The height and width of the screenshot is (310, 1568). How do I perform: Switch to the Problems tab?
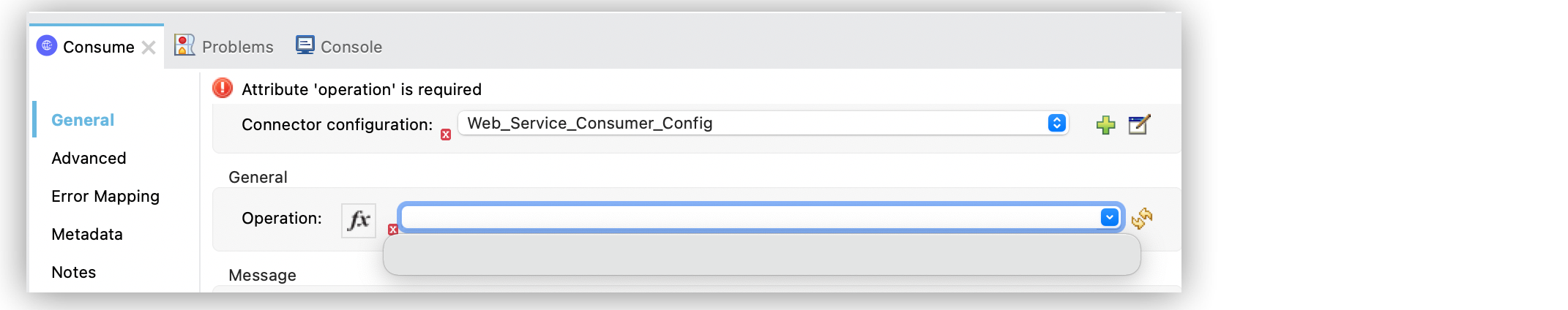(237, 47)
